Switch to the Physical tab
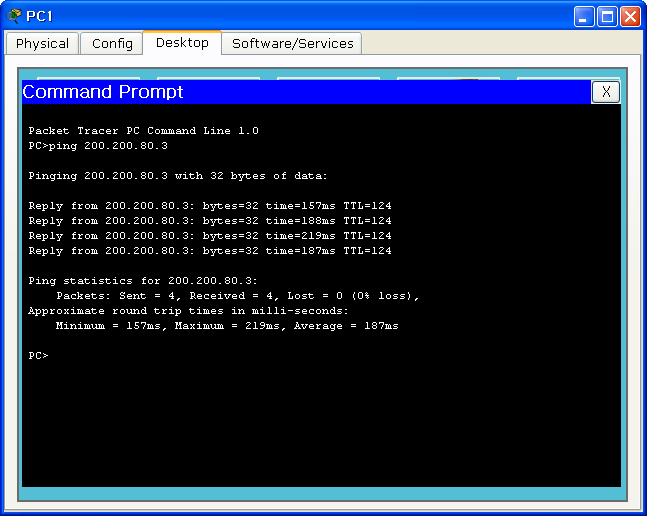Screen dimensions: 647x516 [x=42, y=43]
